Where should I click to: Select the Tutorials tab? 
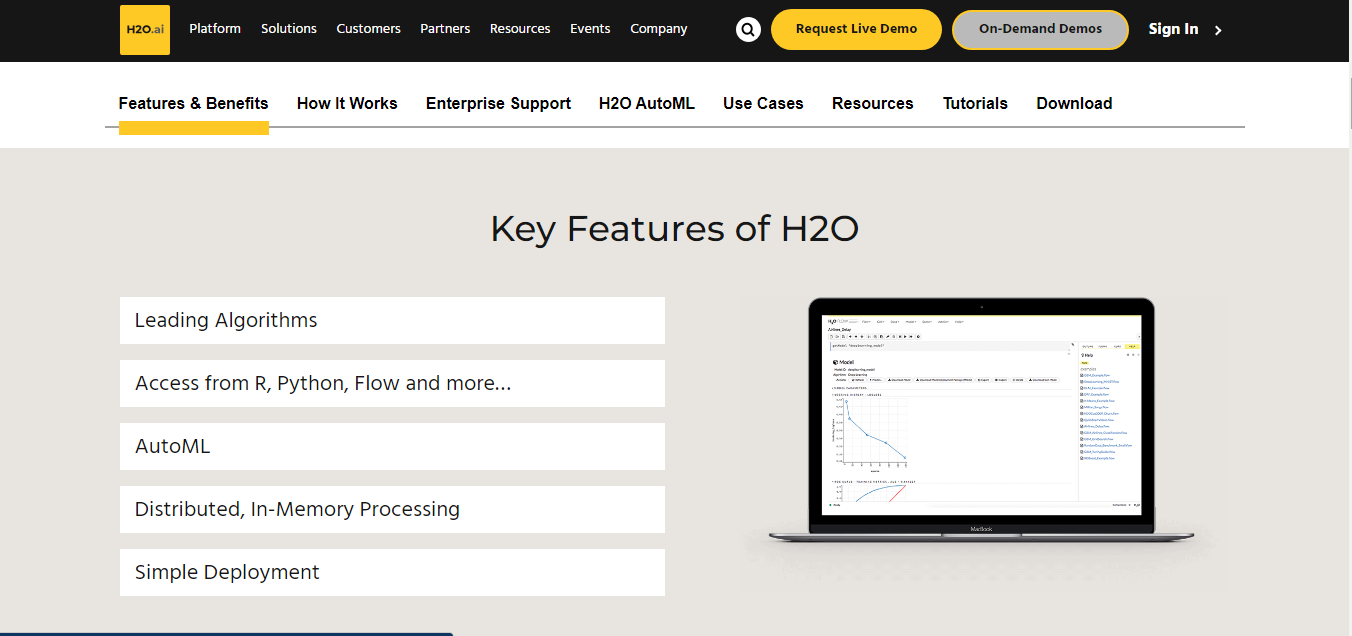(x=975, y=103)
